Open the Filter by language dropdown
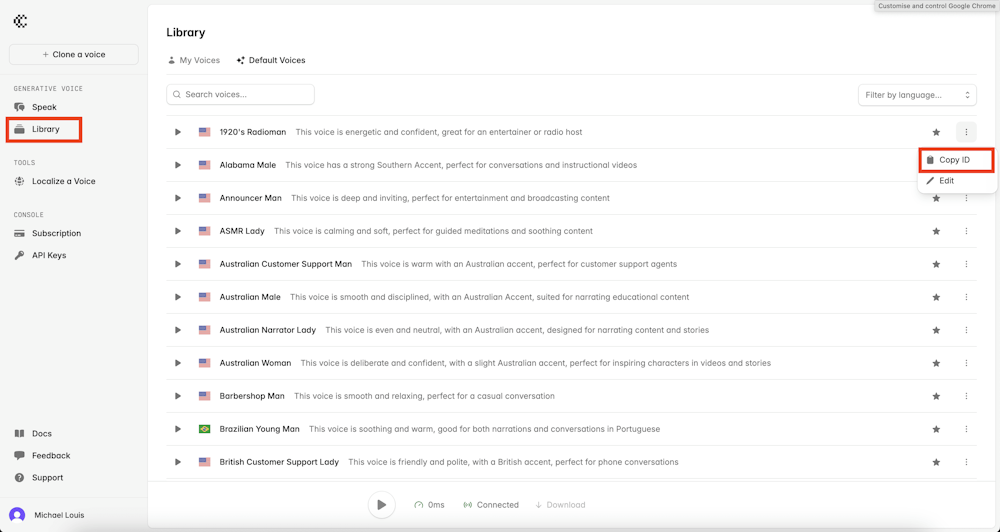1000x532 pixels. pos(917,95)
